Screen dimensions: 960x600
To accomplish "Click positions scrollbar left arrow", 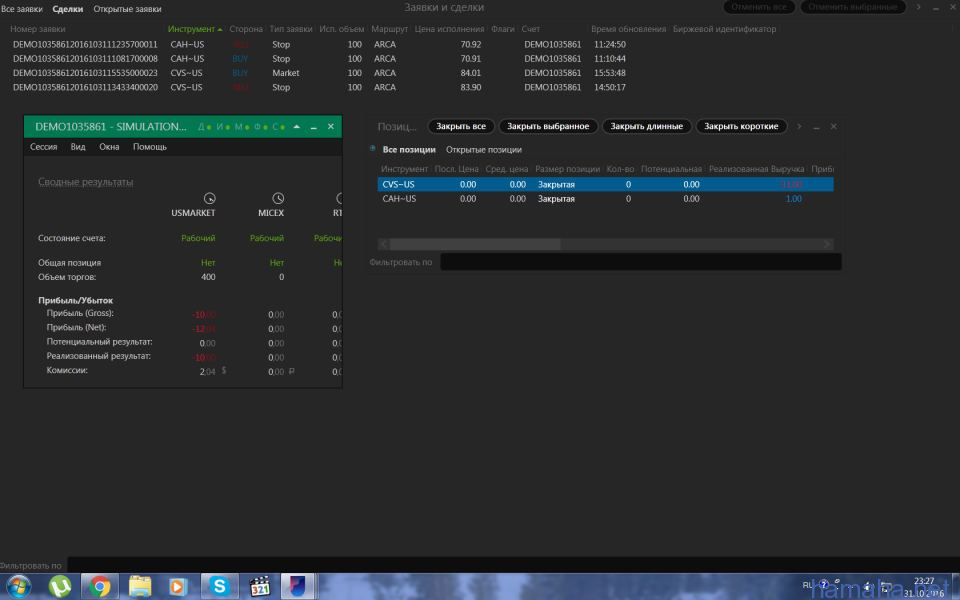I will (384, 244).
